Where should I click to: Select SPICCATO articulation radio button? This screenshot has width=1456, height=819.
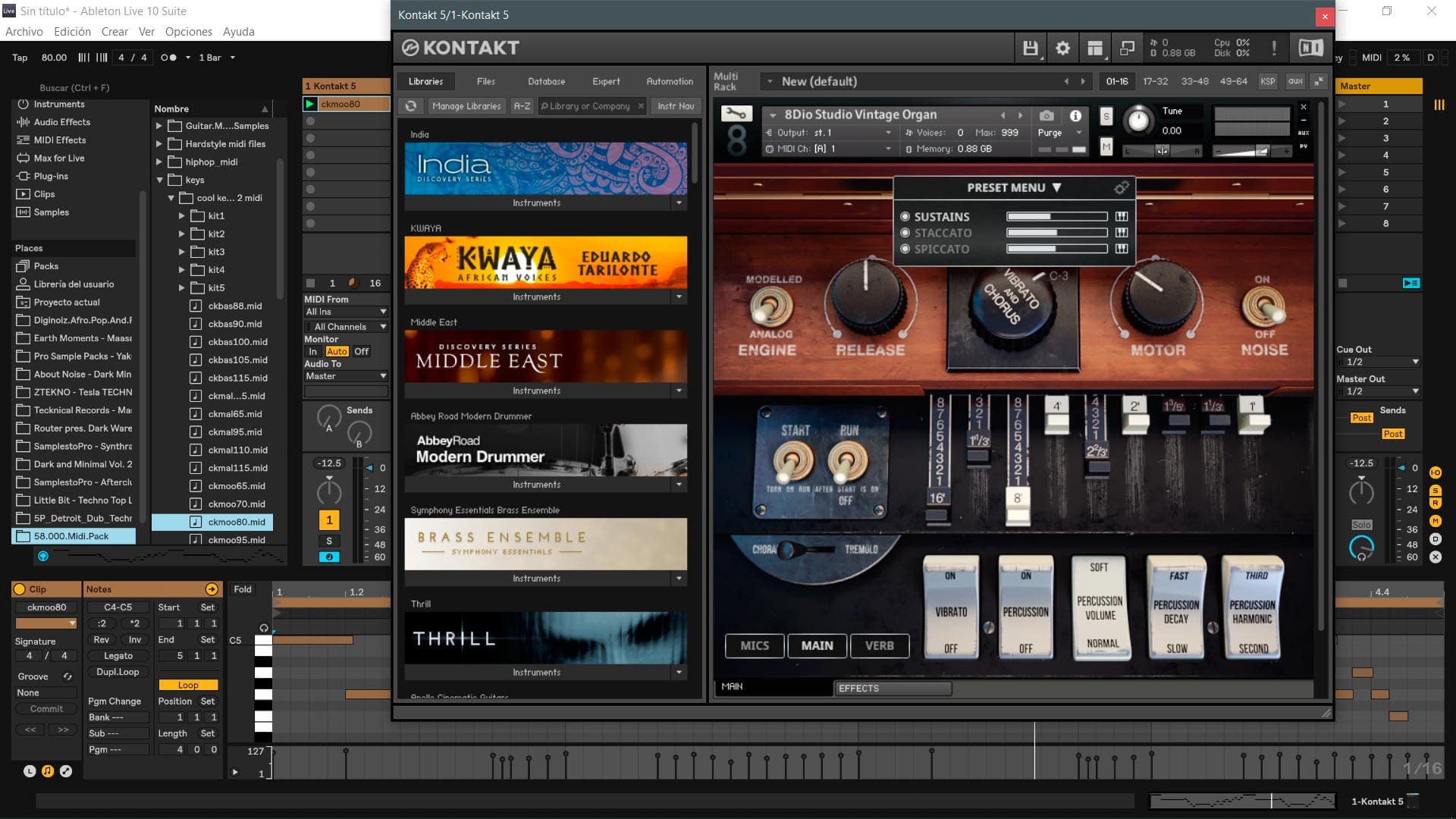pos(905,249)
